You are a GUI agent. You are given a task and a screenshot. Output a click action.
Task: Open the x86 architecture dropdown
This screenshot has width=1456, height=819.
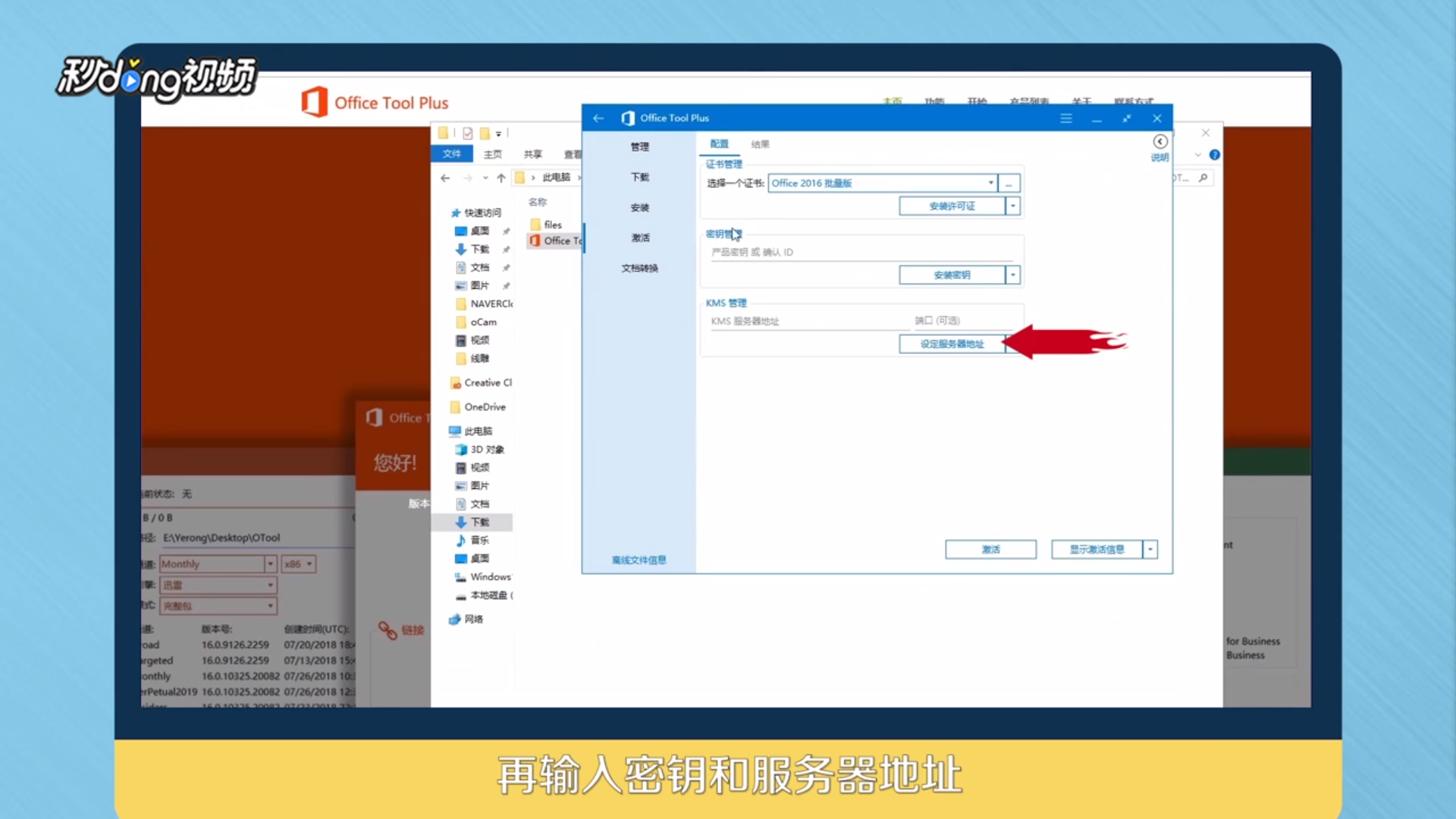pyautogui.click(x=298, y=564)
